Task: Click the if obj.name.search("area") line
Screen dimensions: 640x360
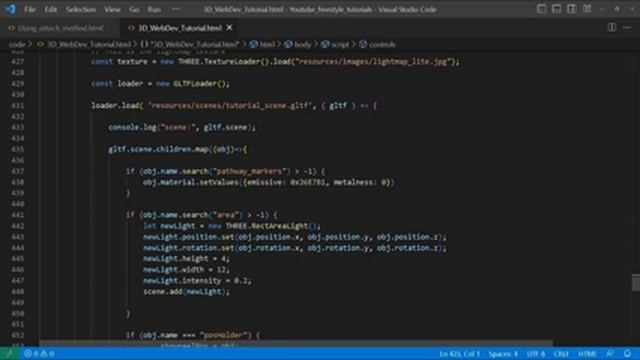Action: 202,215
